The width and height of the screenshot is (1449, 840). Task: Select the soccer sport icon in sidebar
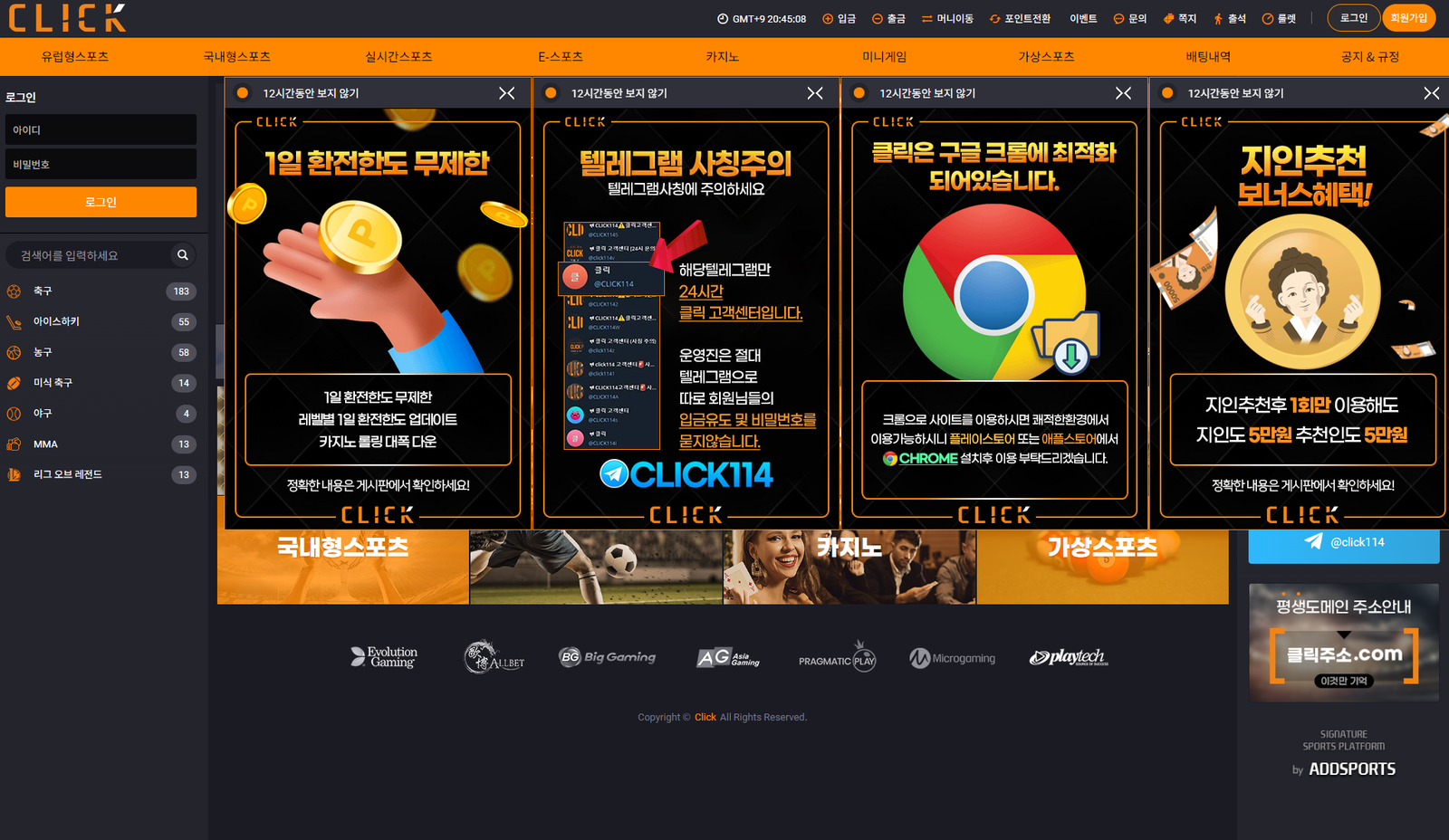click(14, 291)
